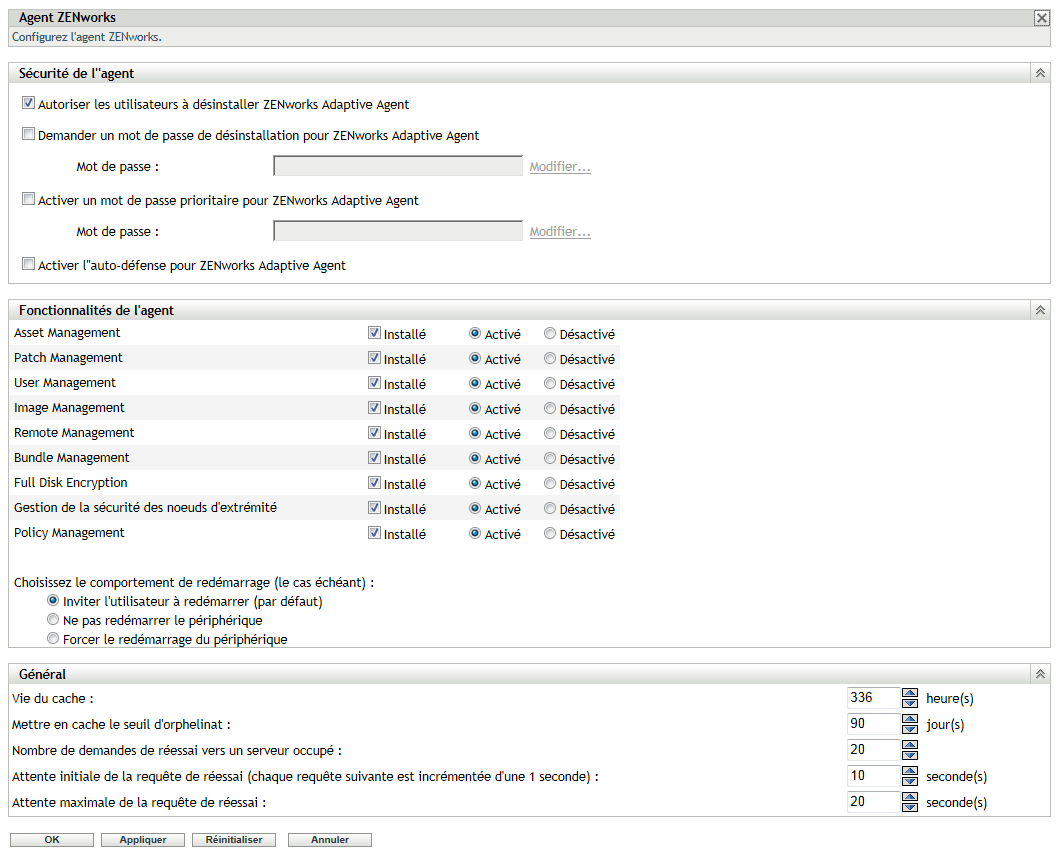Select Activé for Full Disk Encryption

475,484
